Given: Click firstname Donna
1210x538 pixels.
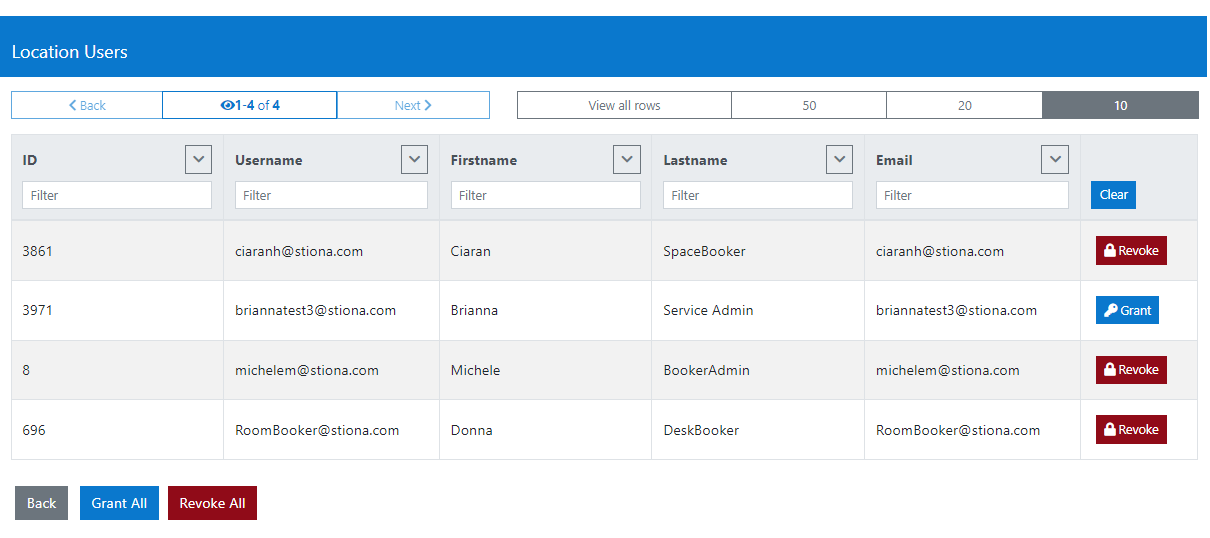Looking at the screenshot, I should [x=472, y=430].
